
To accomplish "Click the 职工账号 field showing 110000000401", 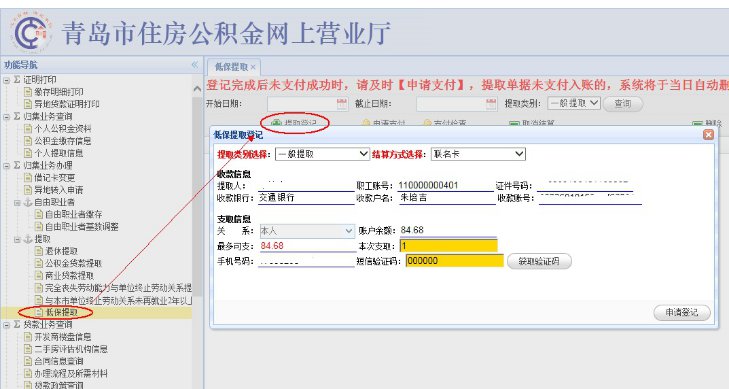I will (x=446, y=185).
